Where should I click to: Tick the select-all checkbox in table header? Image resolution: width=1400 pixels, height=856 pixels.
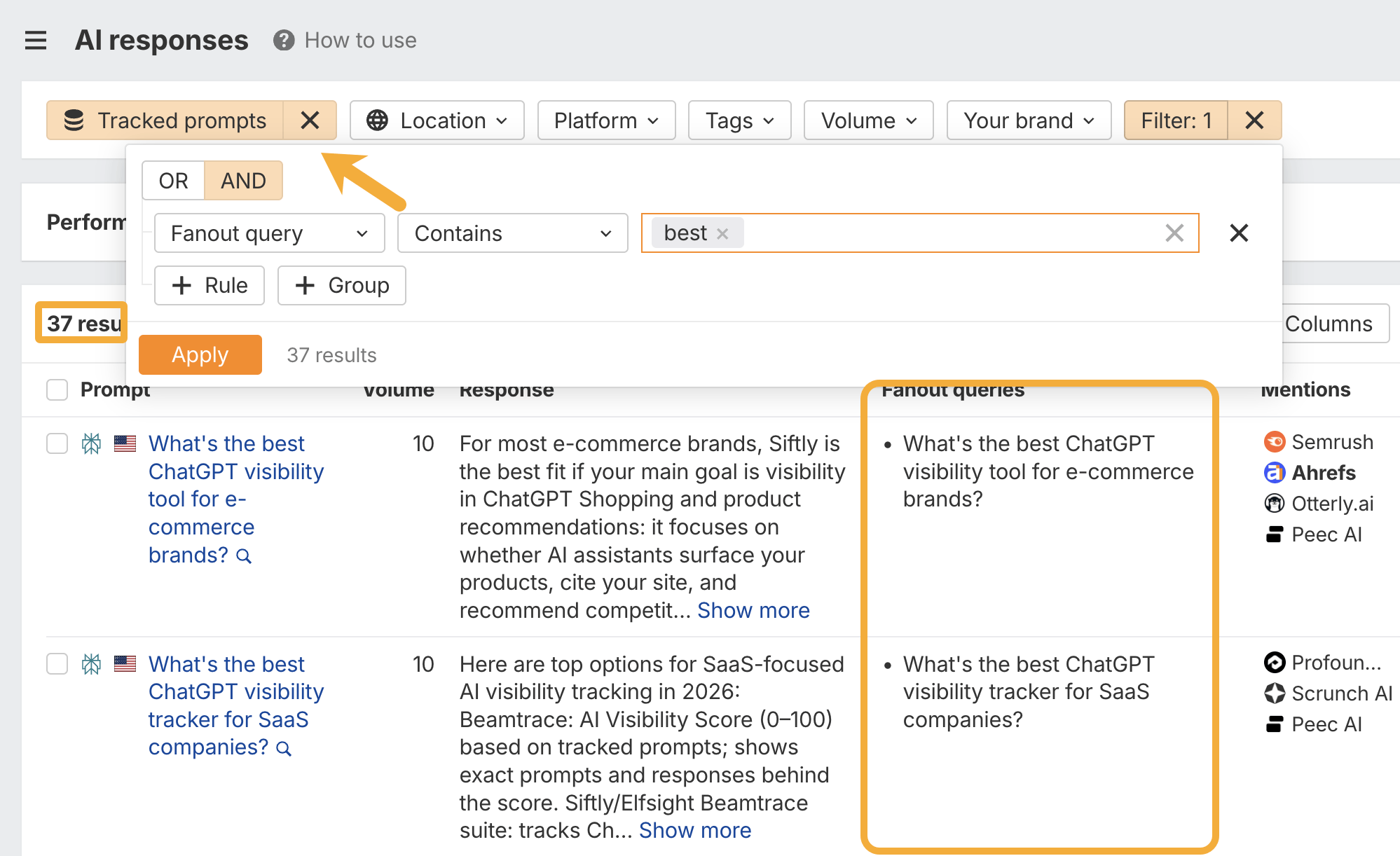pos(57,389)
